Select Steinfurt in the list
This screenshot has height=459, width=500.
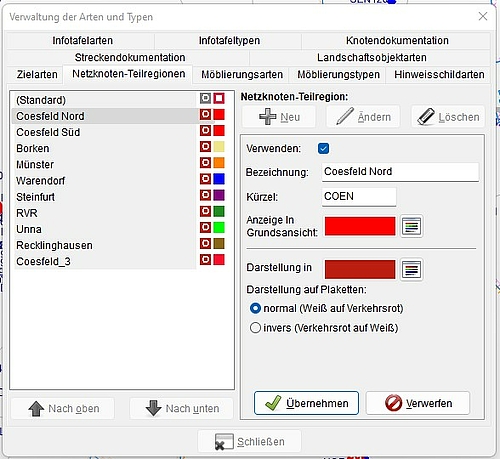pos(104,197)
